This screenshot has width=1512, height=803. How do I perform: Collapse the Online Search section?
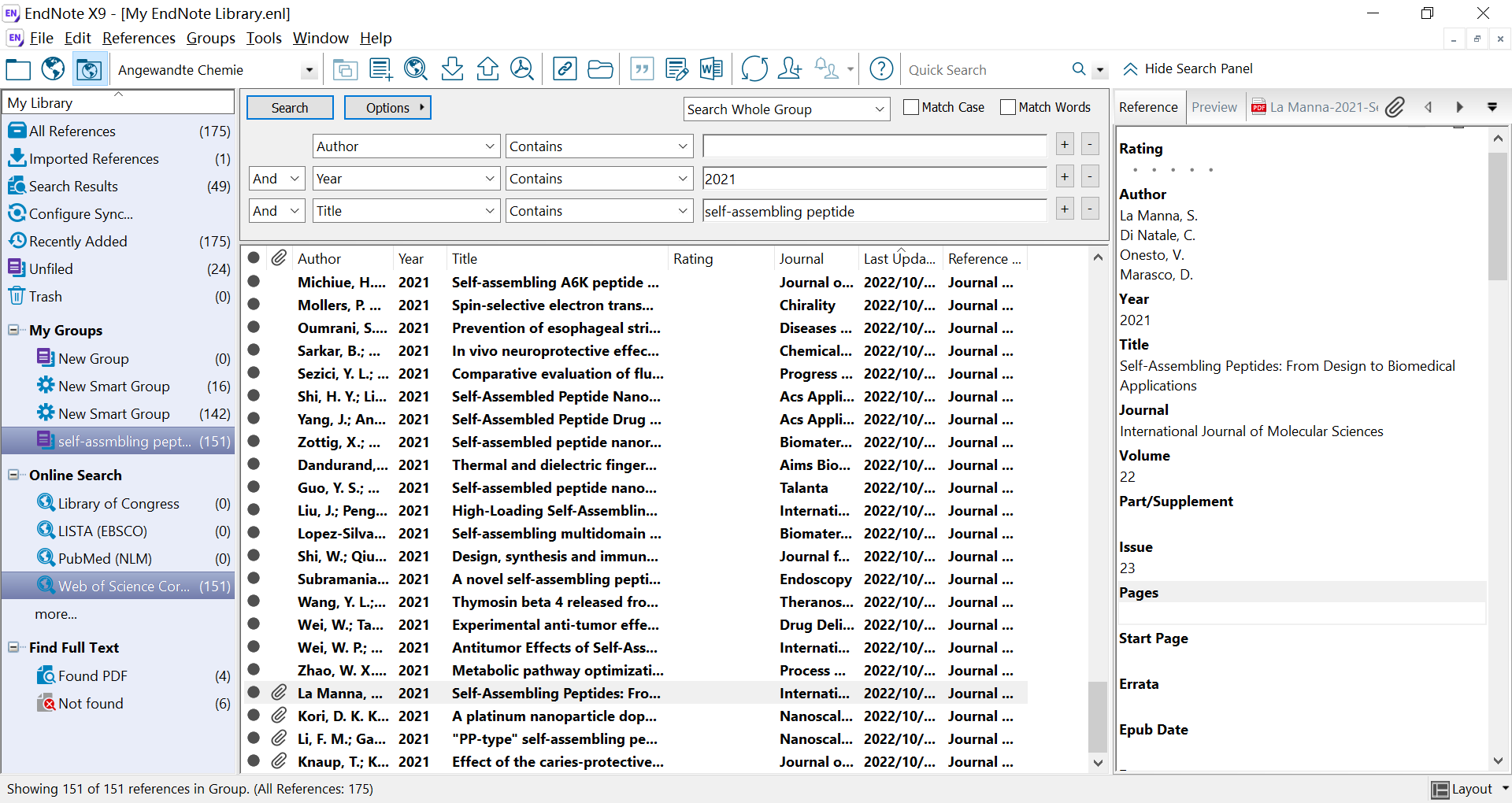click(13, 475)
